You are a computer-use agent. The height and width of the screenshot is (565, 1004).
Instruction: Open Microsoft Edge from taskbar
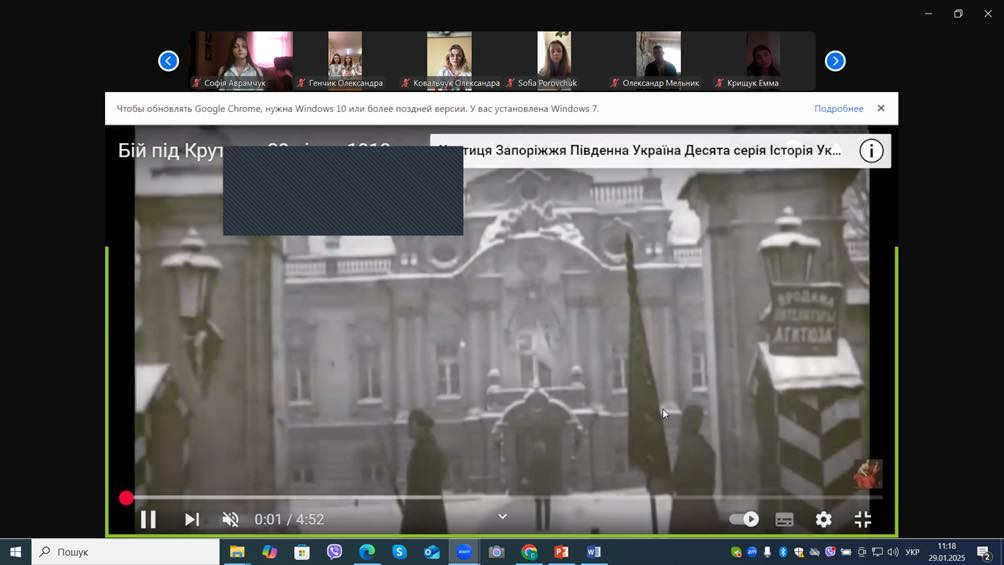pyautogui.click(x=367, y=552)
